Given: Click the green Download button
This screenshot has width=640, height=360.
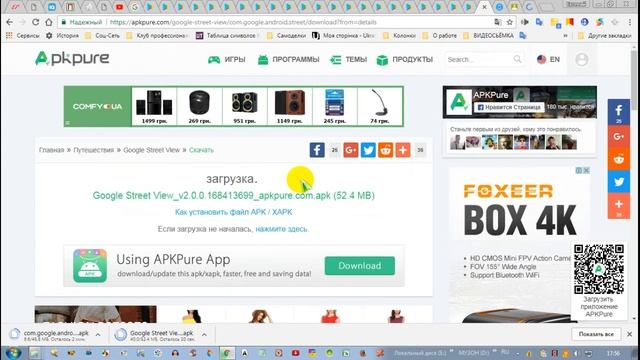Looking at the screenshot, I should [x=360, y=266].
